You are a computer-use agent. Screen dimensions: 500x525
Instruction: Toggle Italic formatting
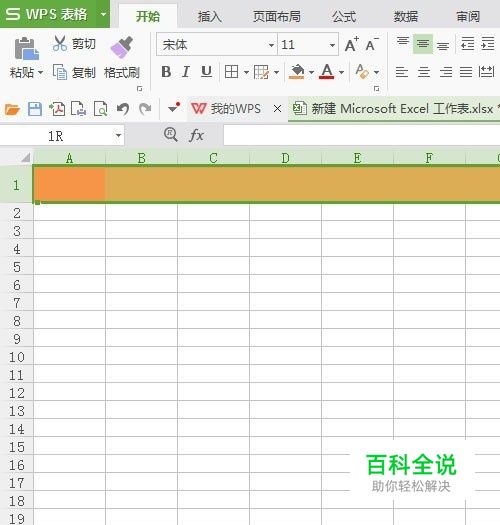[x=186, y=72]
